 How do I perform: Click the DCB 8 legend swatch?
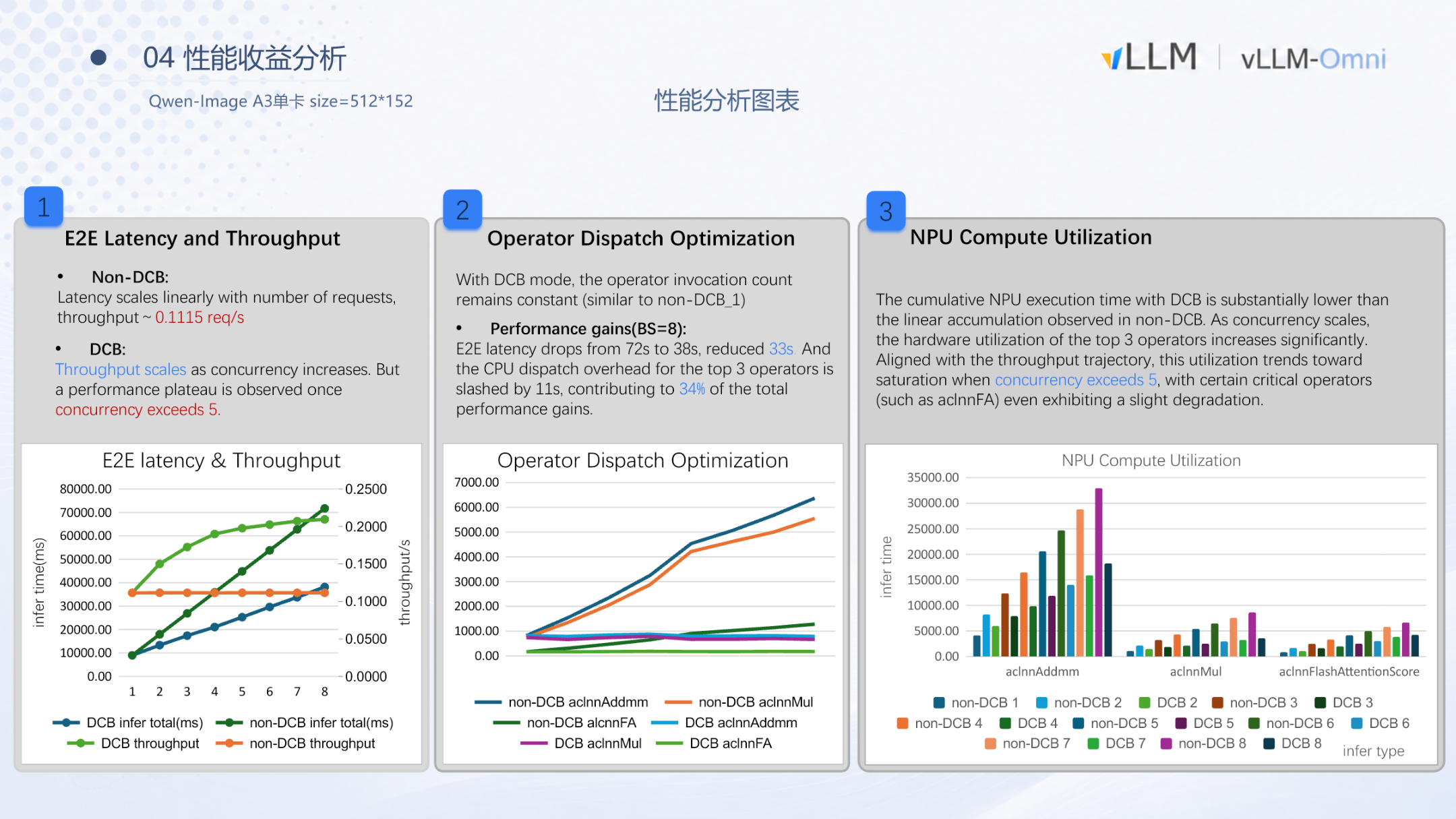pos(1269,744)
